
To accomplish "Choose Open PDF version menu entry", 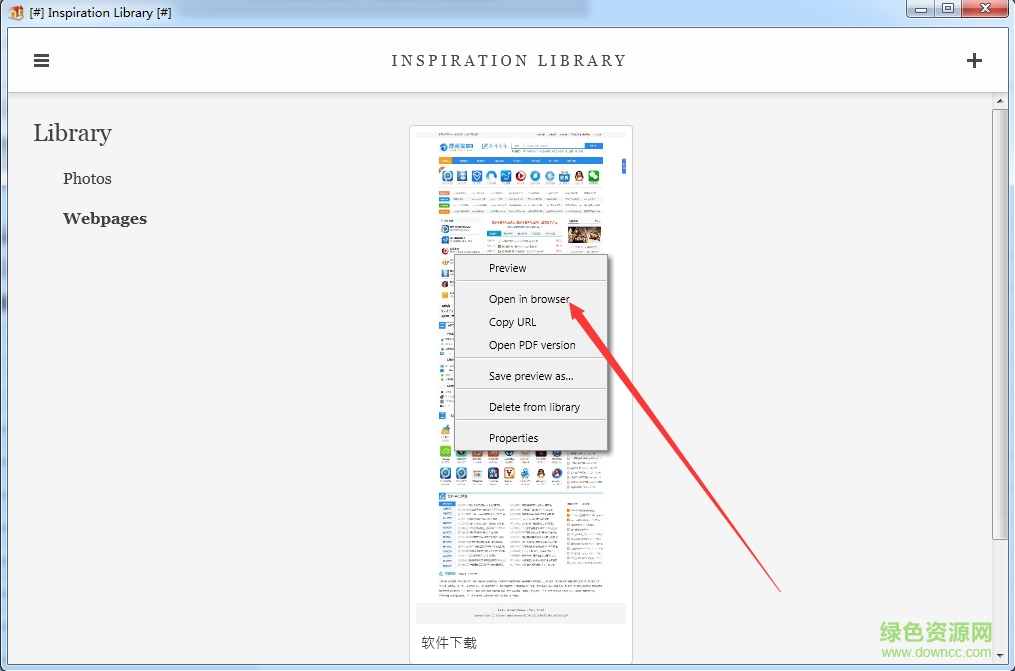I will tap(532, 346).
